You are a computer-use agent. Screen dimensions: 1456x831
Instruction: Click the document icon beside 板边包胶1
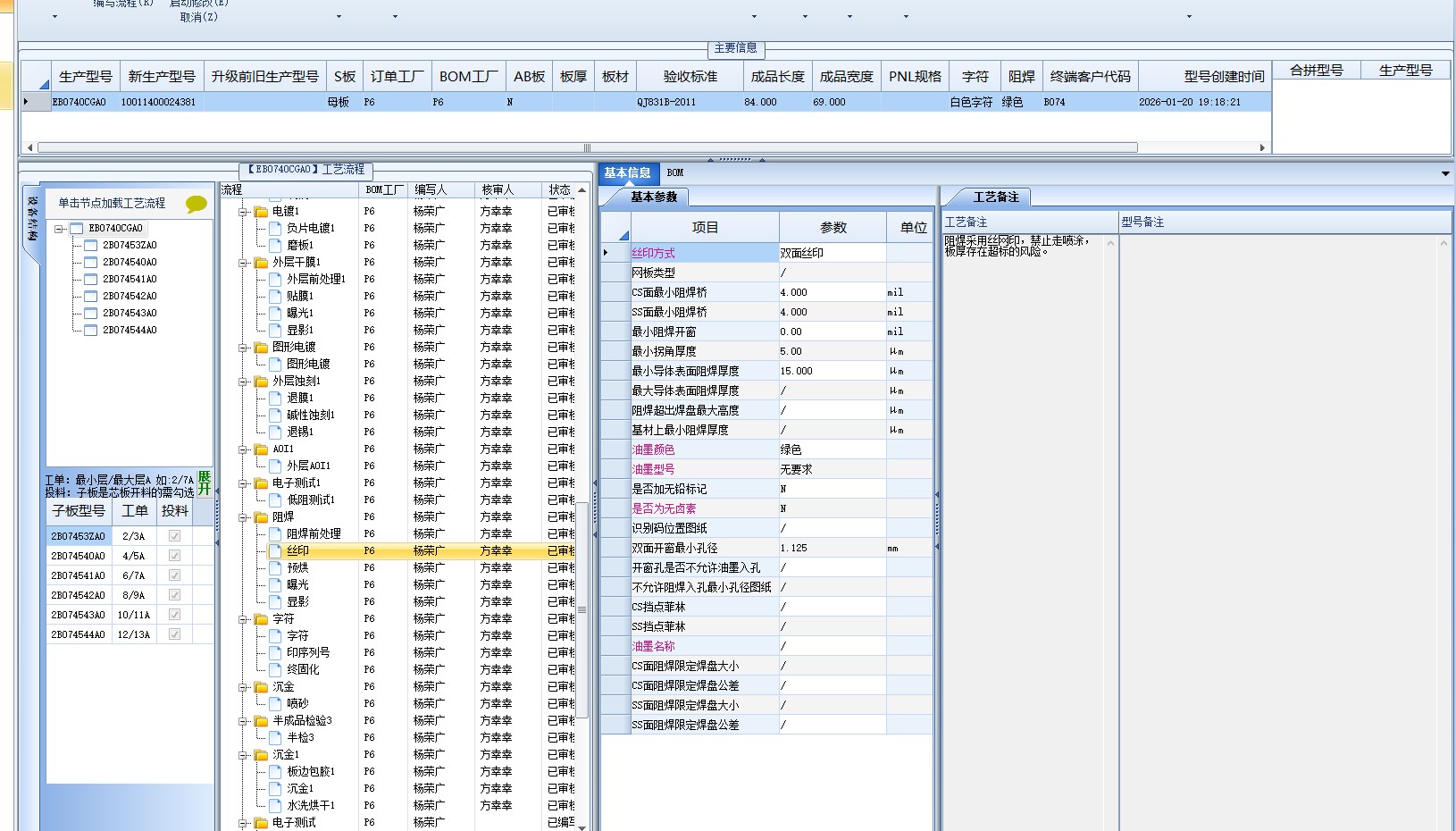(276, 772)
